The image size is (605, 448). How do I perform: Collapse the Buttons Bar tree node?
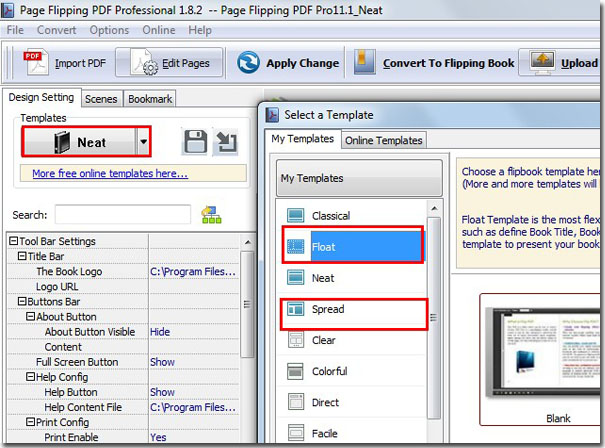coord(22,301)
